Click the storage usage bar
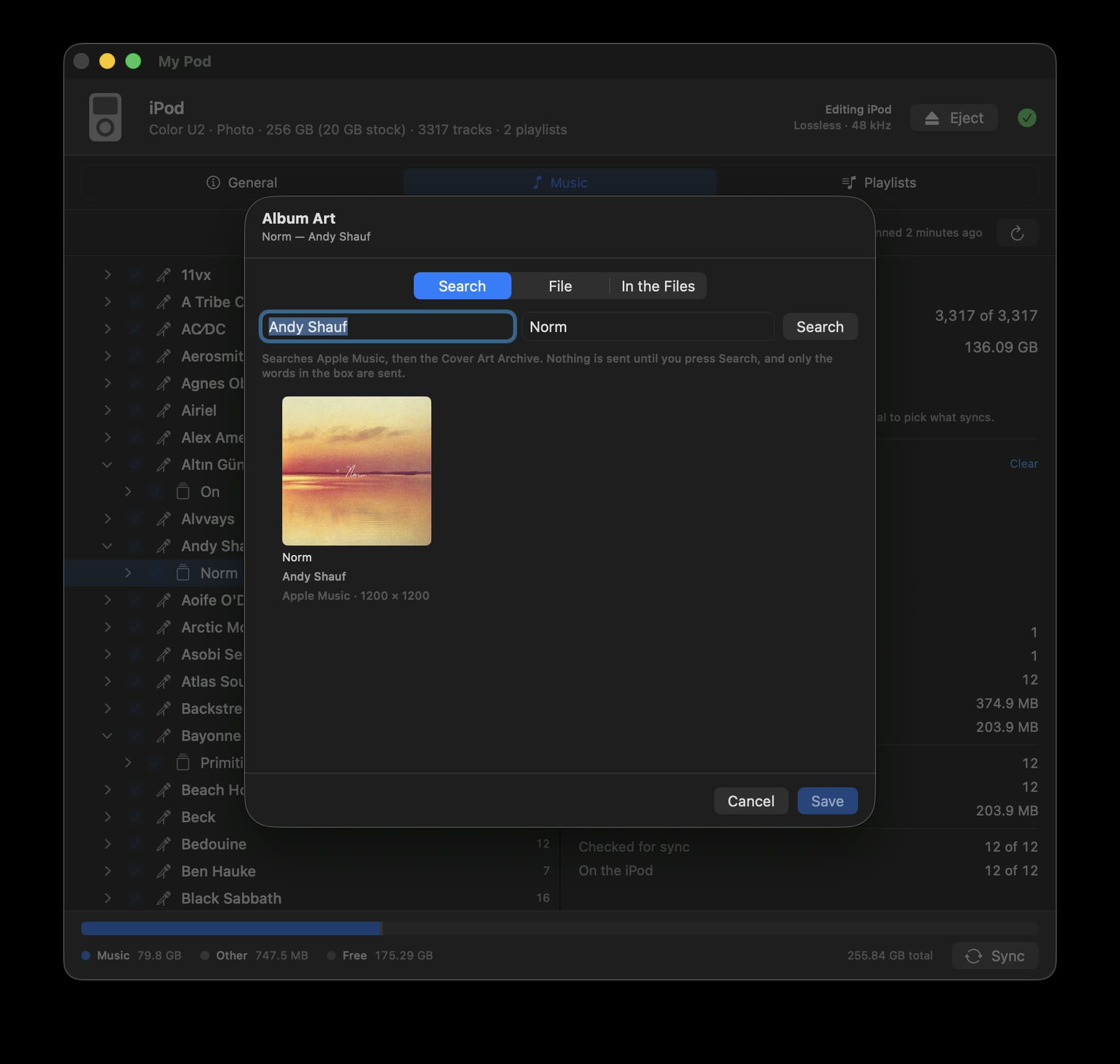The image size is (1120, 1064). 559,928
